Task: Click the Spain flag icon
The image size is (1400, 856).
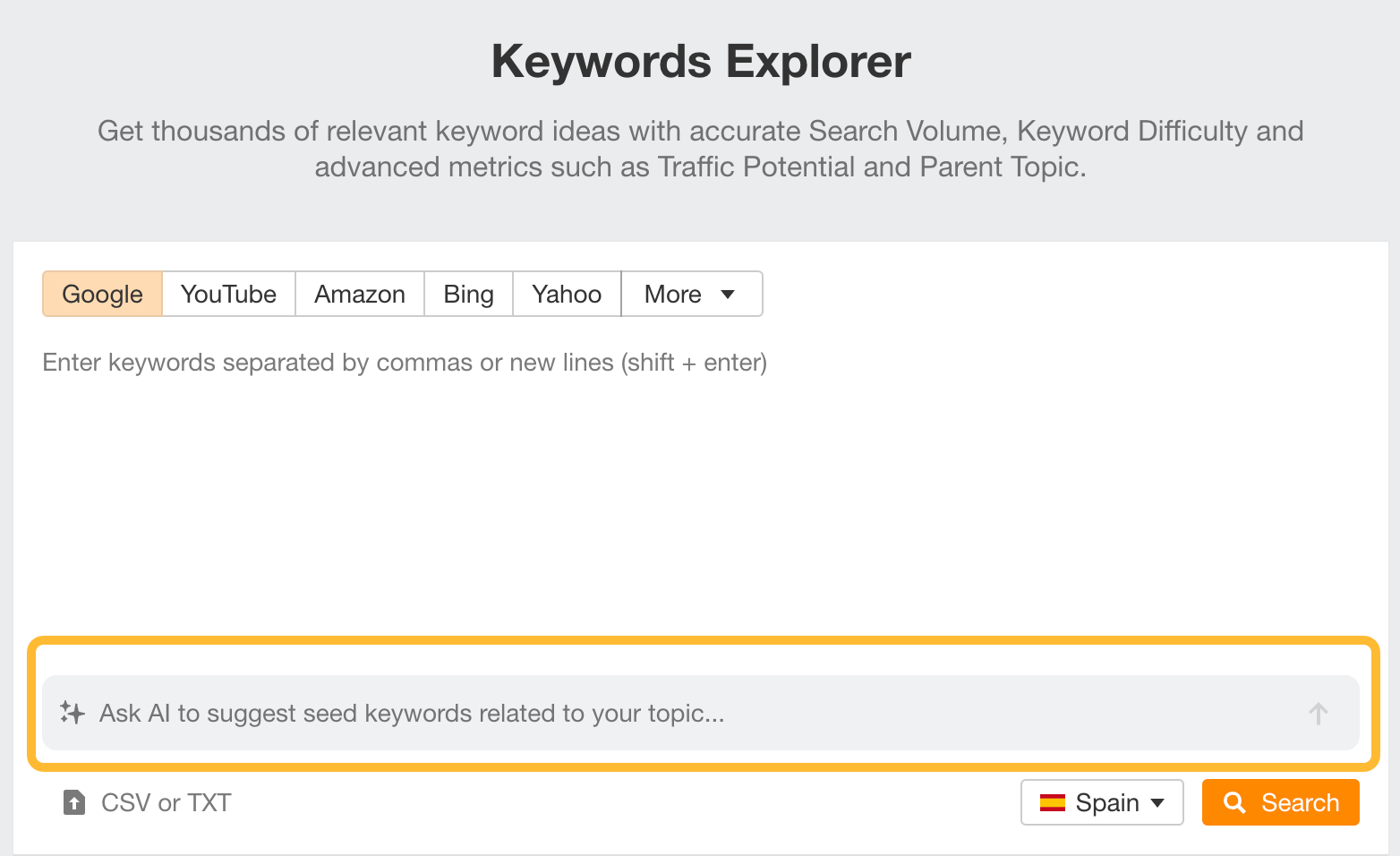Action: click(1054, 802)
